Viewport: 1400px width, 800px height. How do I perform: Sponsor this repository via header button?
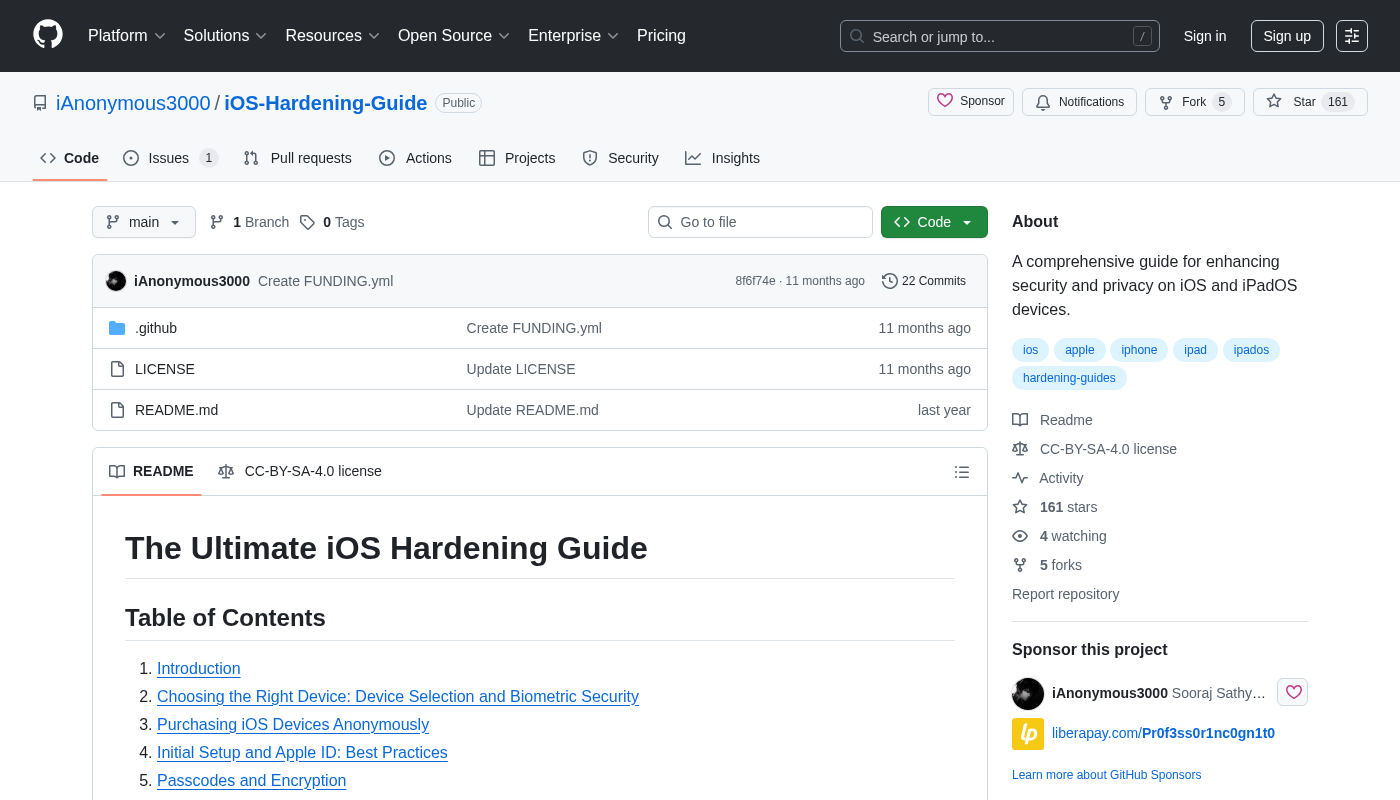pos(970,102)
